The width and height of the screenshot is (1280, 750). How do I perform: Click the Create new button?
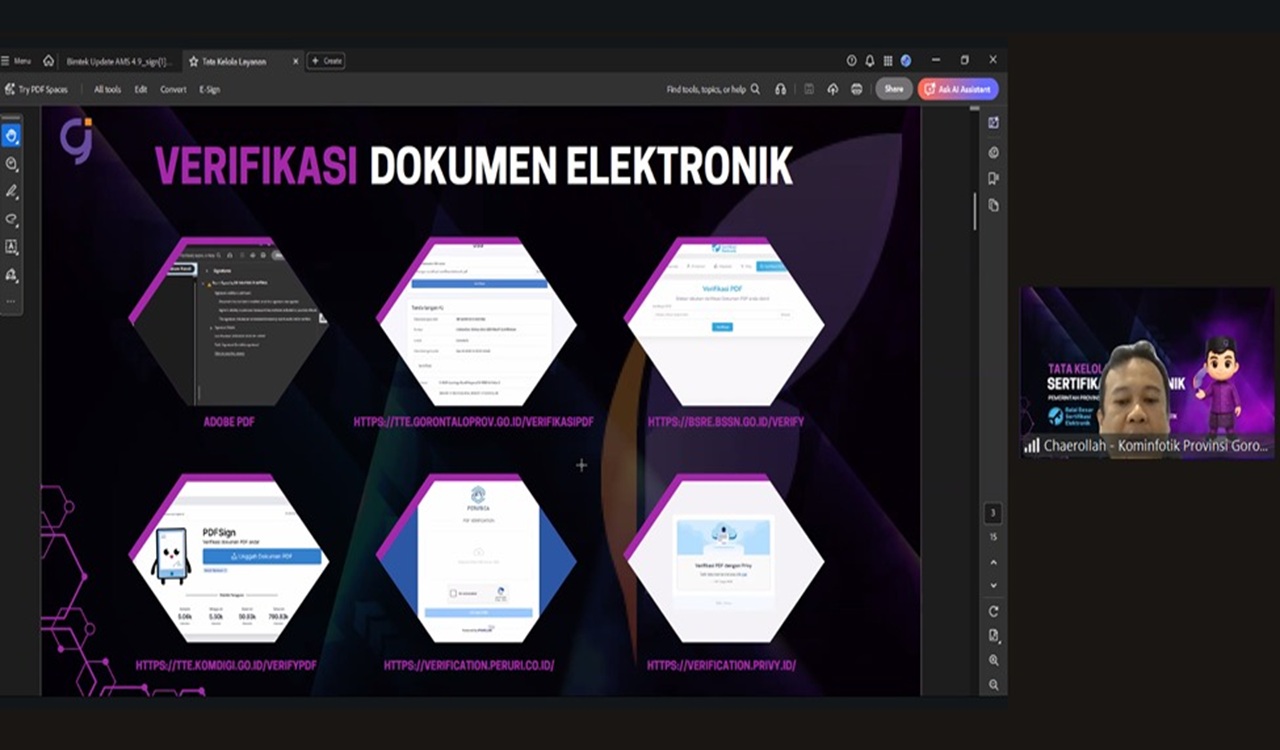(326, 61)
